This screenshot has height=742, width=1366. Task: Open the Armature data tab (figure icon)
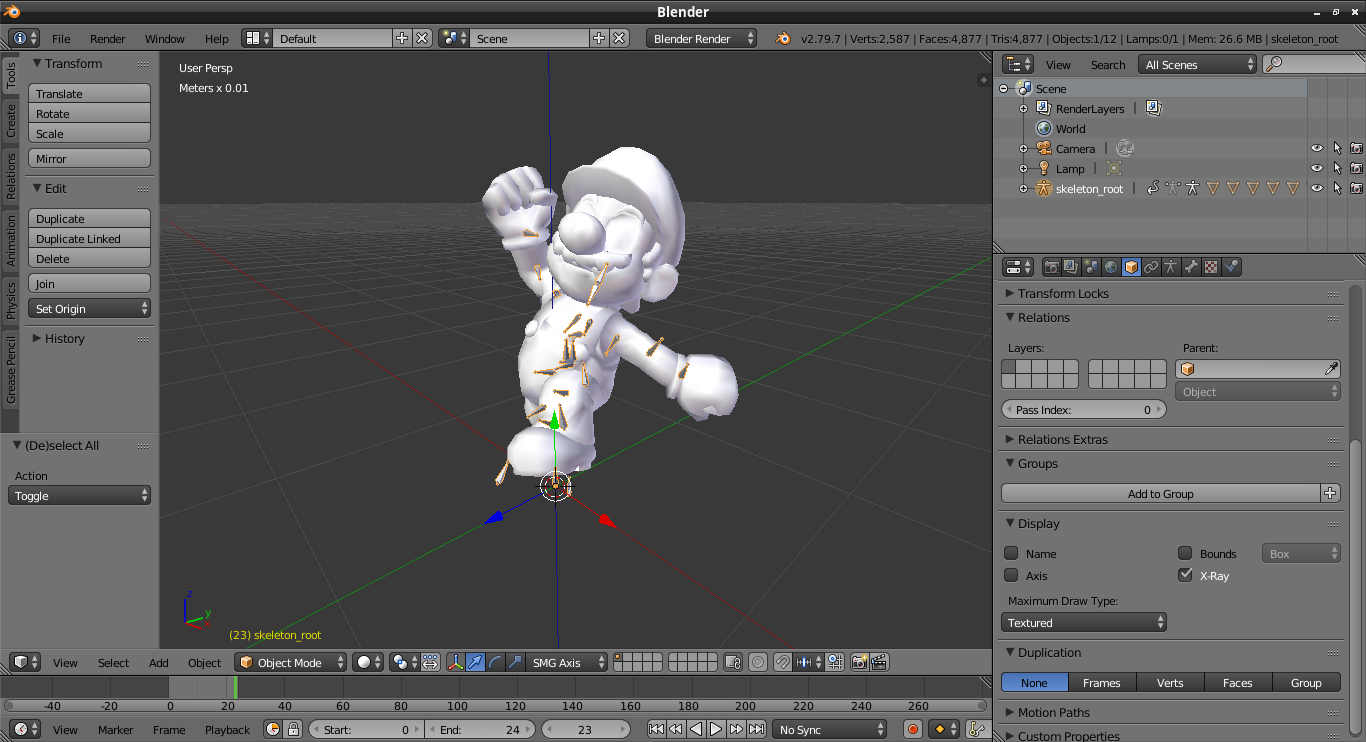tap(1171, 267)
